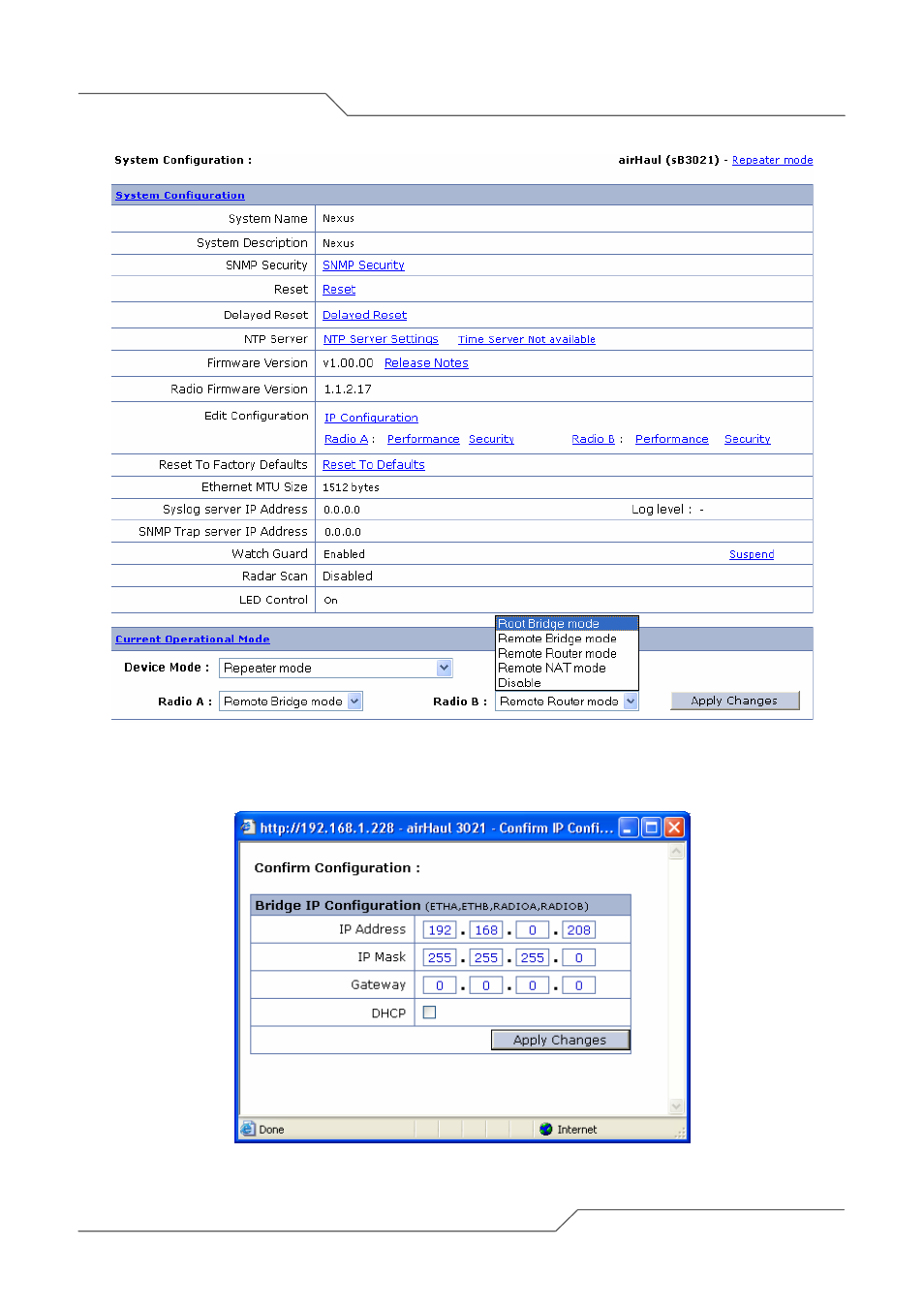This screenshot has width=924, height=1309.
Task: Click the 1512 bytes MTU value
Action: point(351,487)
